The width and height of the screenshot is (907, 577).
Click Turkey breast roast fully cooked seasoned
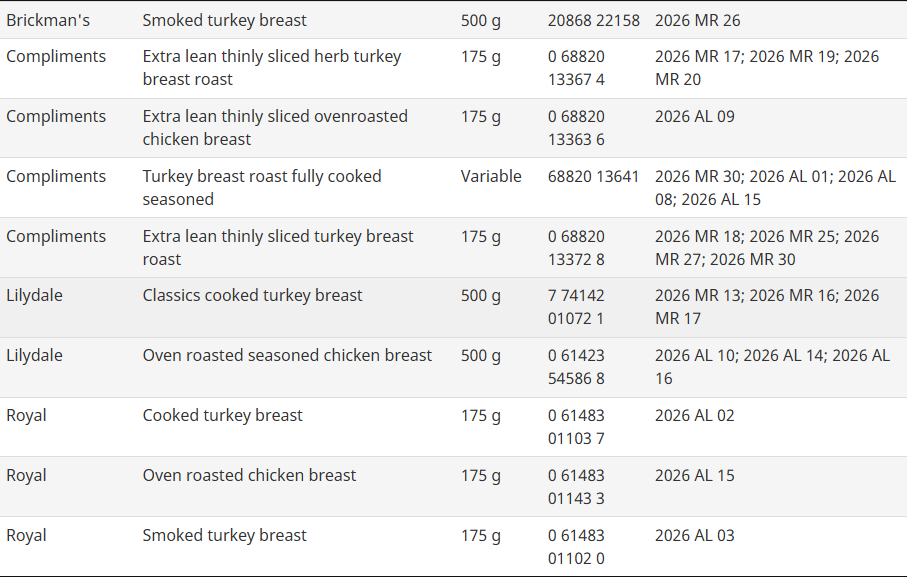261,188
